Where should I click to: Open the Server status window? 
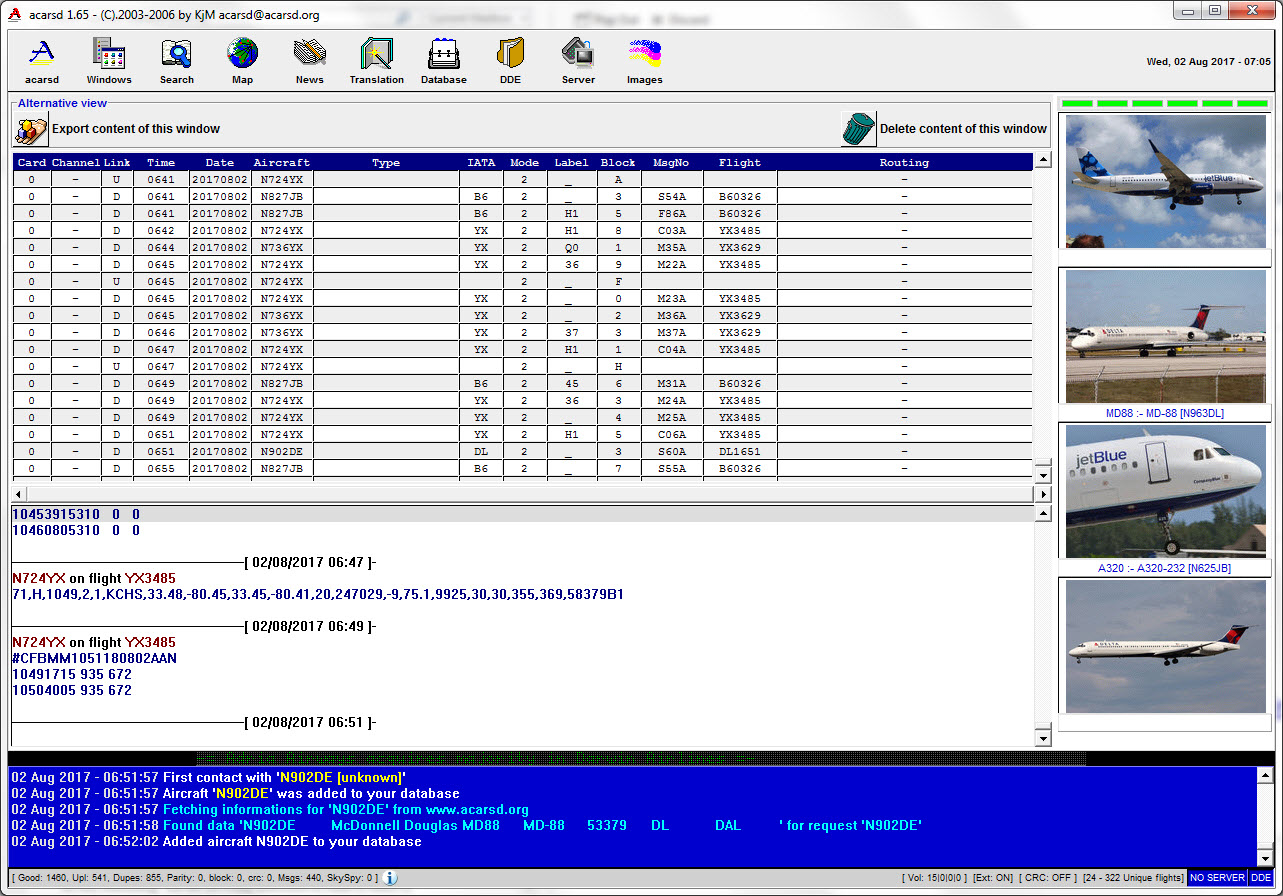click(578, 60)
